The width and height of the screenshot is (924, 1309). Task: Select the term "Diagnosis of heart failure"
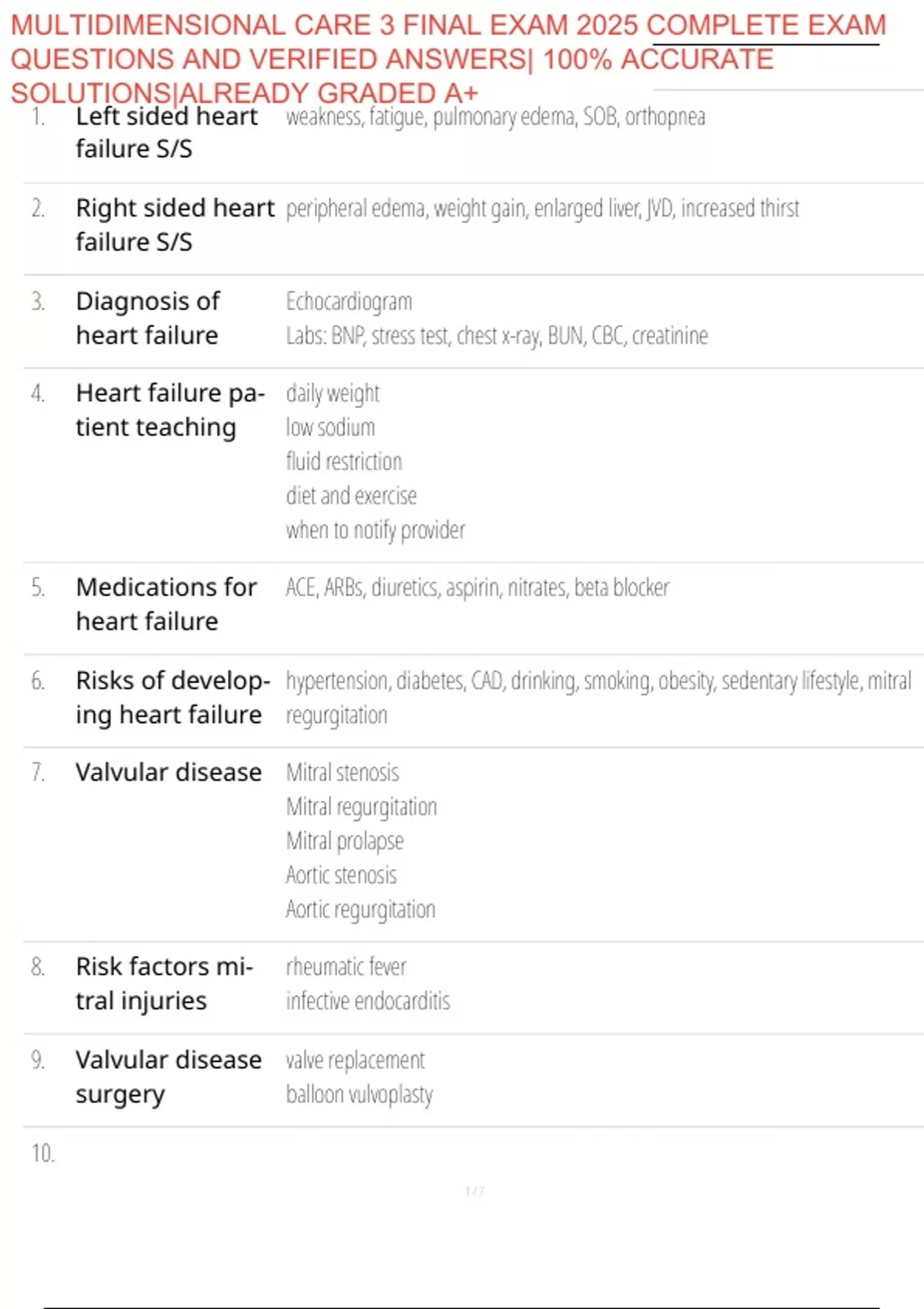(148, 318)
